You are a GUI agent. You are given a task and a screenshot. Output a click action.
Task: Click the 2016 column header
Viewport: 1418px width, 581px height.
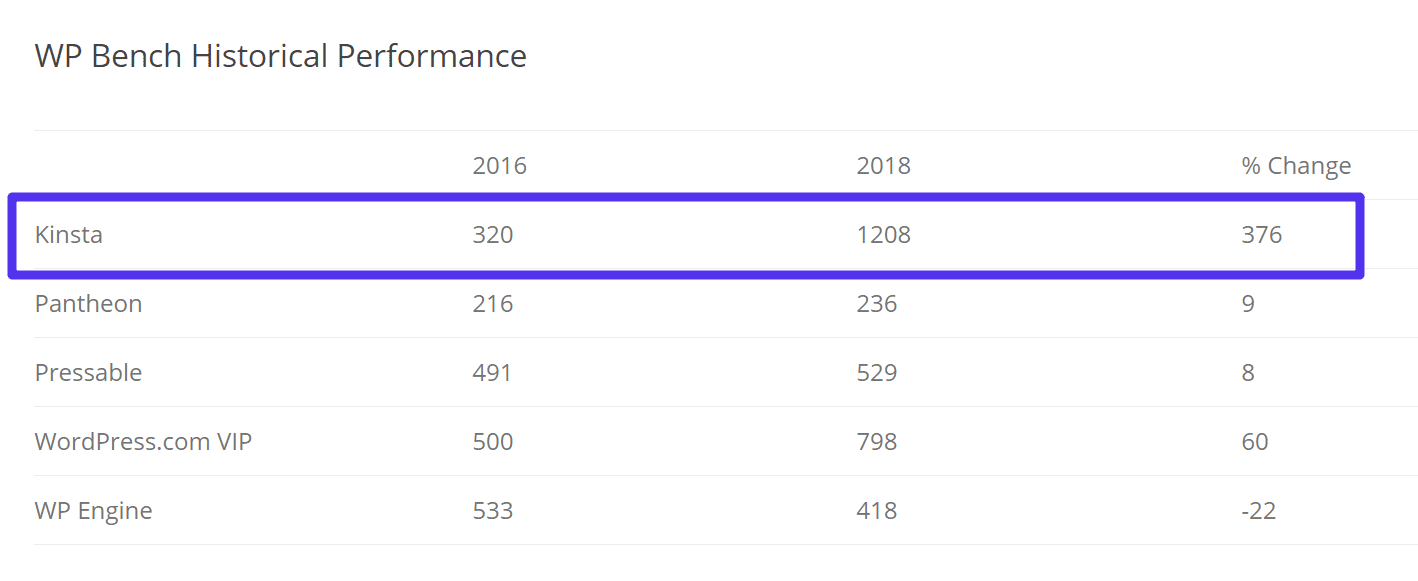499,166
